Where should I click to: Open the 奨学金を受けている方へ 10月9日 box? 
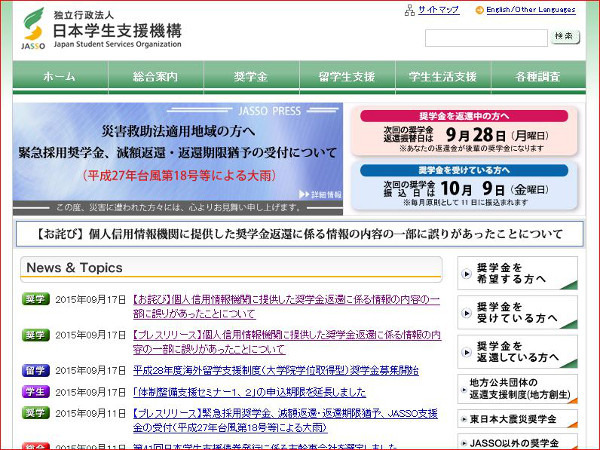point(464,186)
